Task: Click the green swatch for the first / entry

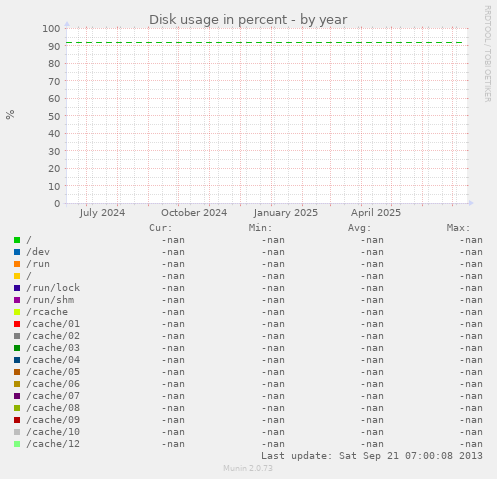Action: (17, 240)
